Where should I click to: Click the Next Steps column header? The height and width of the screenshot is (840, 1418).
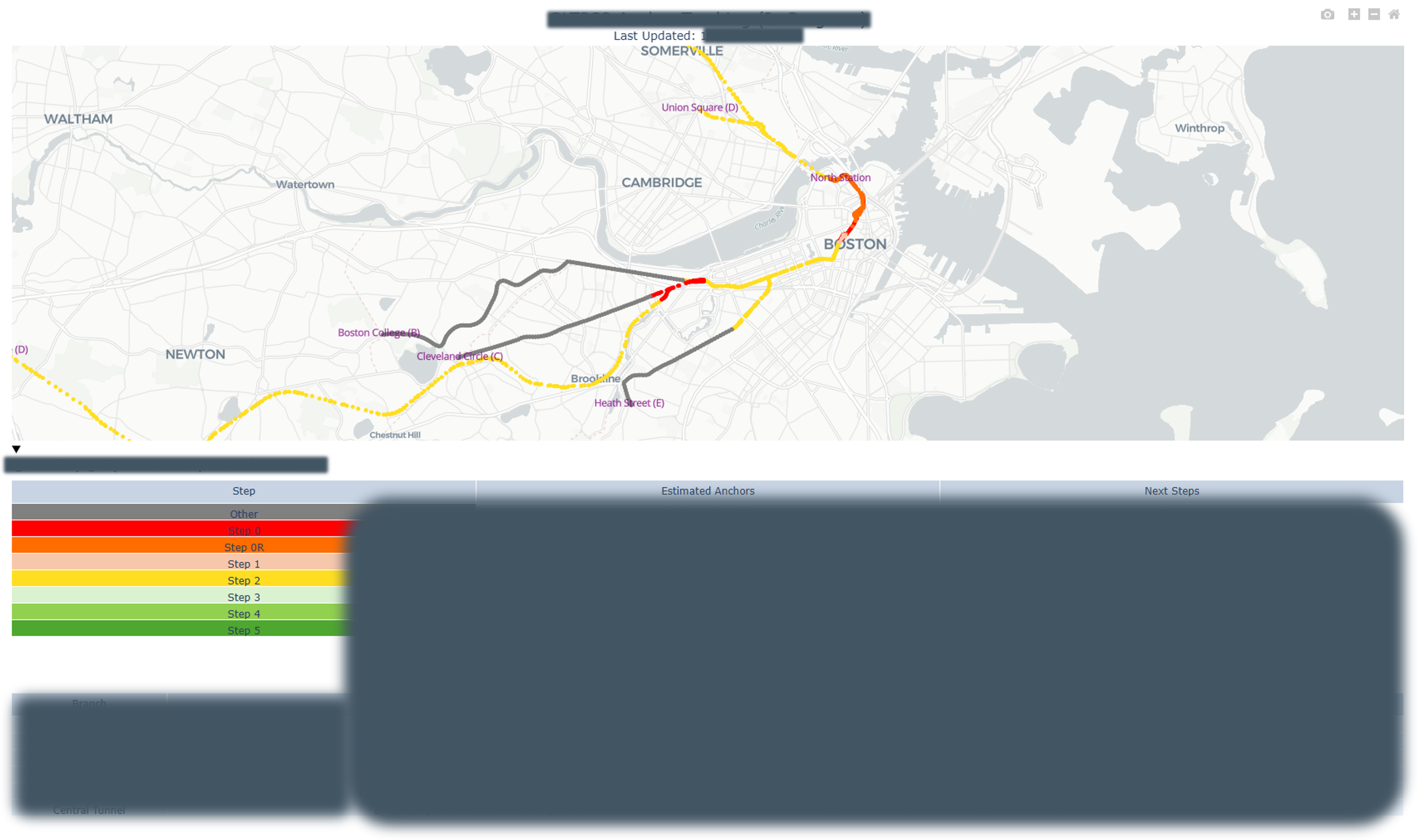tap(1171, 491)
